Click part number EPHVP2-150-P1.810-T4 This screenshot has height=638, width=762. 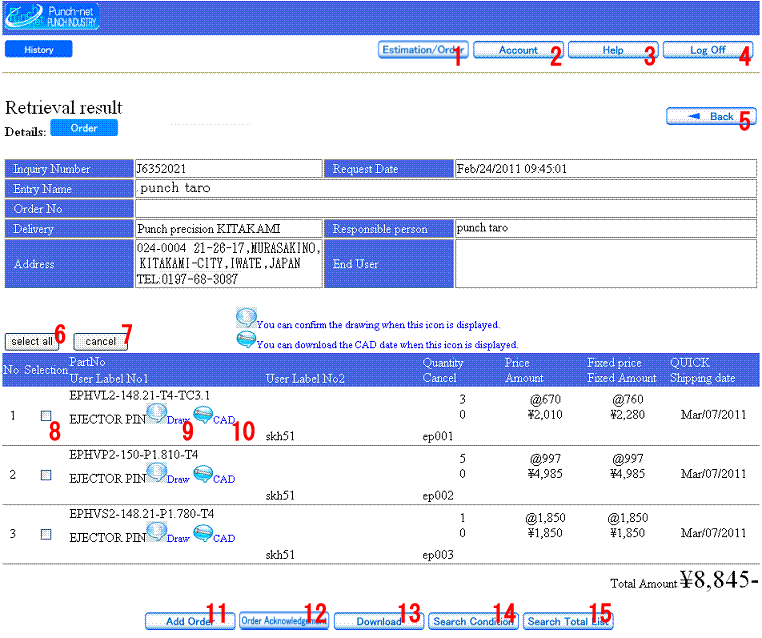[134, 455]
